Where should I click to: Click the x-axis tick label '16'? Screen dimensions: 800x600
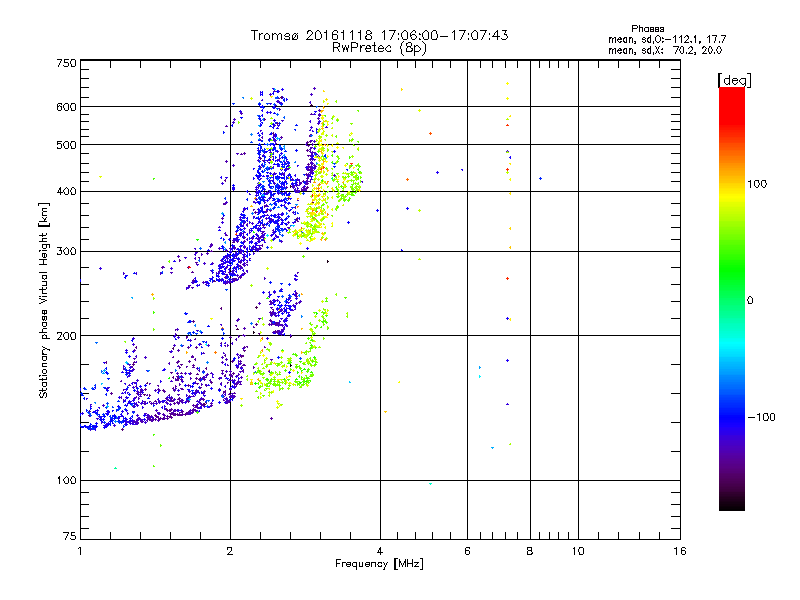680,551
